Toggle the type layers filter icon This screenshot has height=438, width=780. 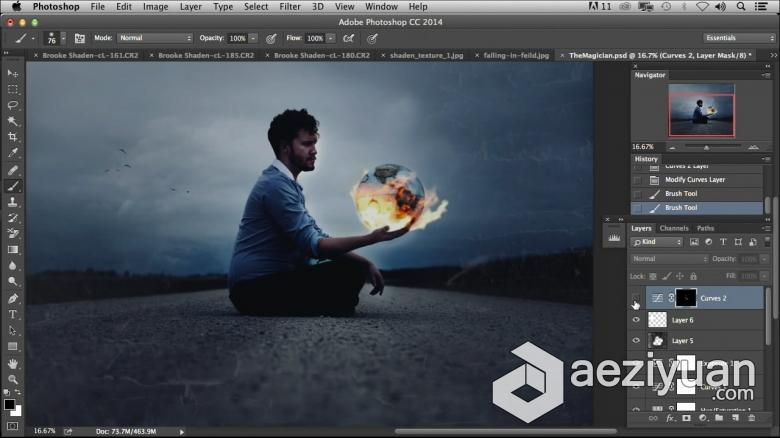723,242
